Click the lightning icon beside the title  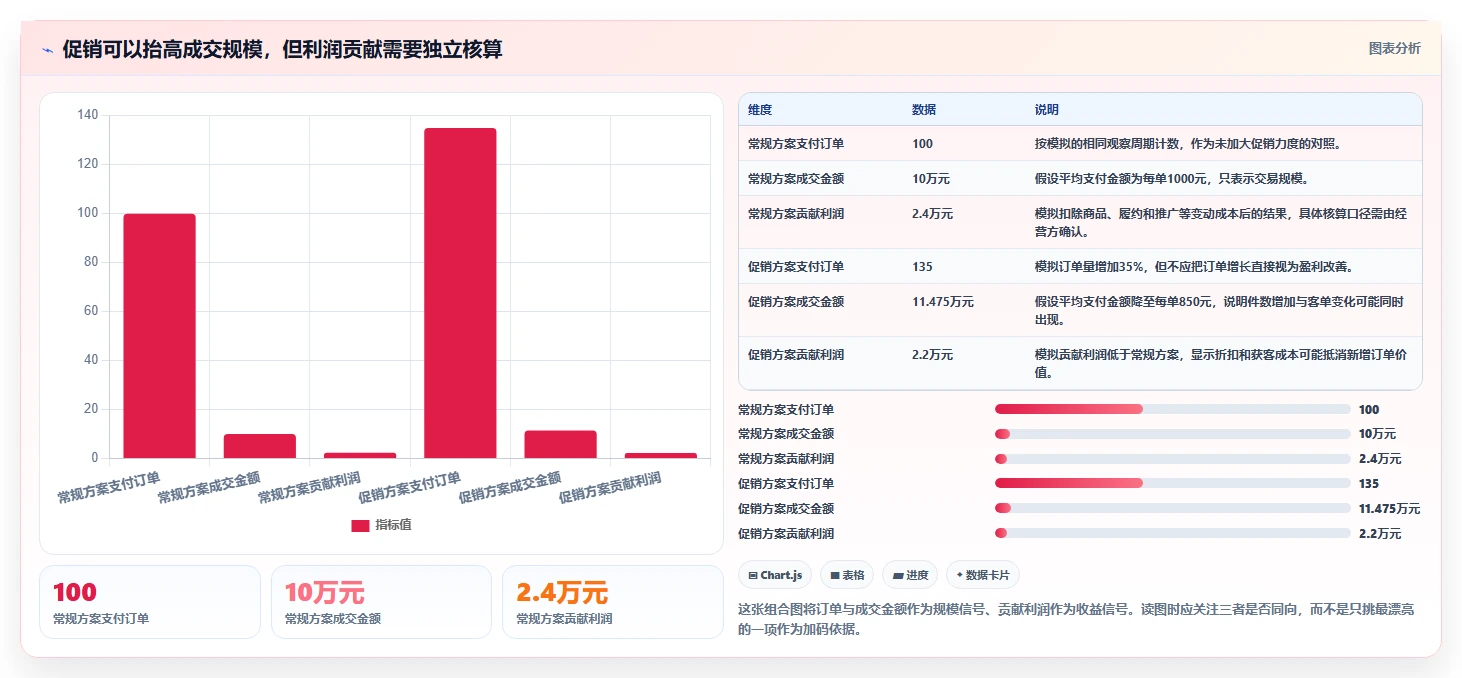[x=47, y=49]
